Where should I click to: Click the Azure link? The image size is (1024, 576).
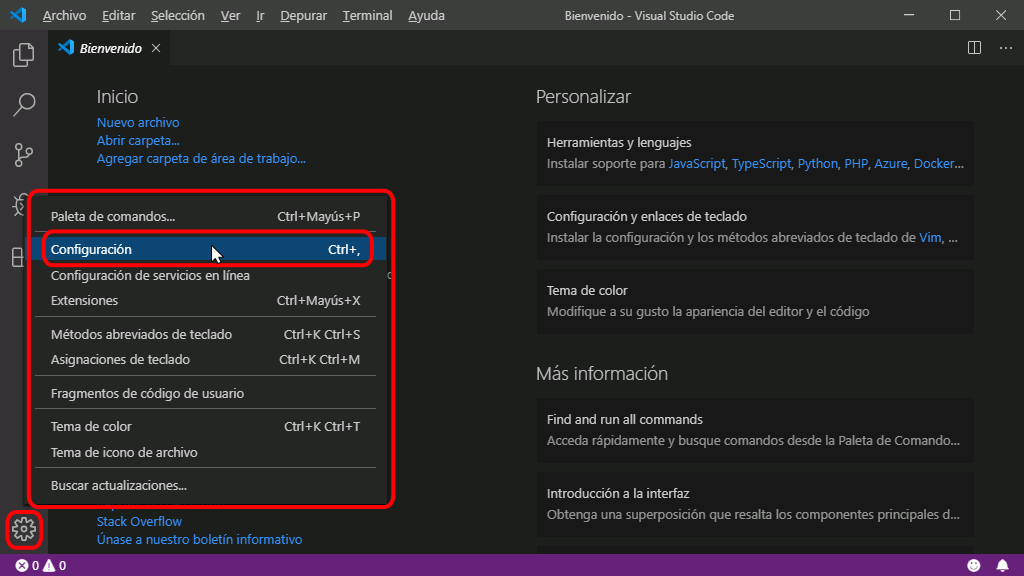891,163
